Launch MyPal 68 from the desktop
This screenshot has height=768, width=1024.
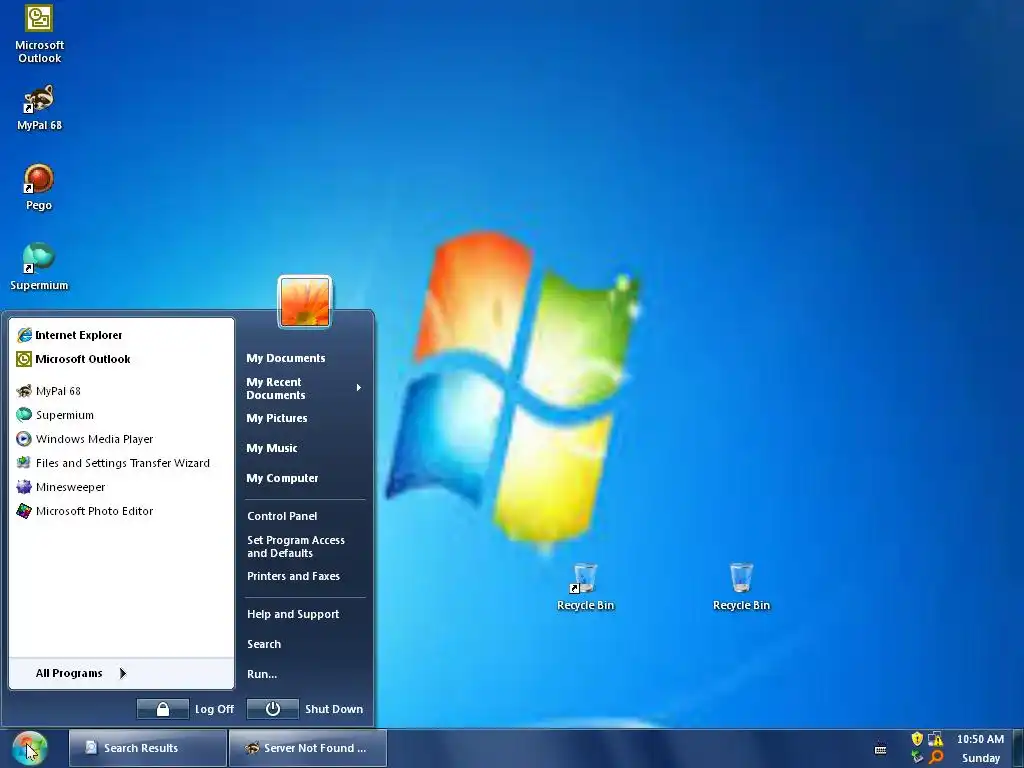(x=39, y=108)
